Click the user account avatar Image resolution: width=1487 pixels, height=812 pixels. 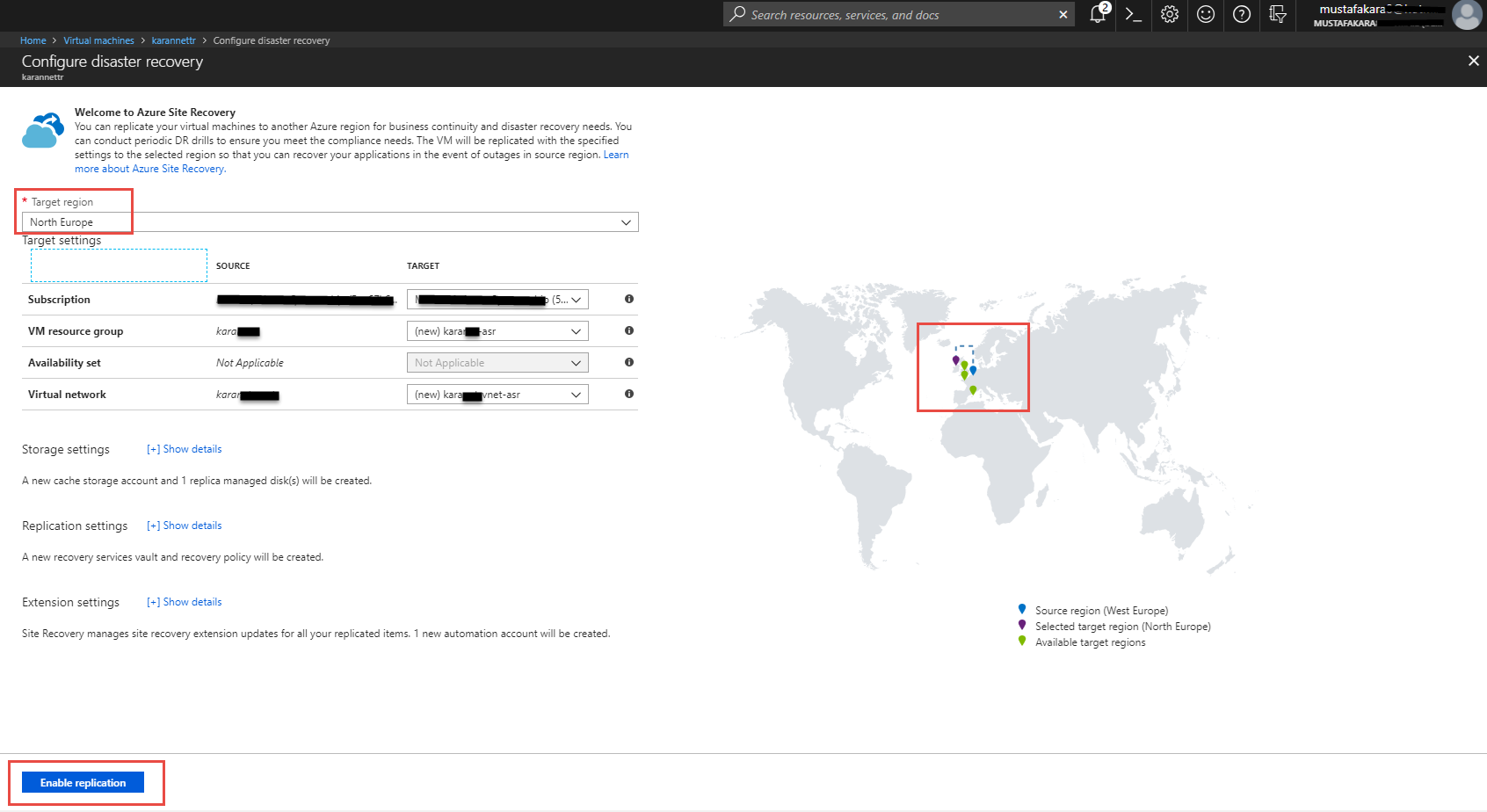point(1467,14)
